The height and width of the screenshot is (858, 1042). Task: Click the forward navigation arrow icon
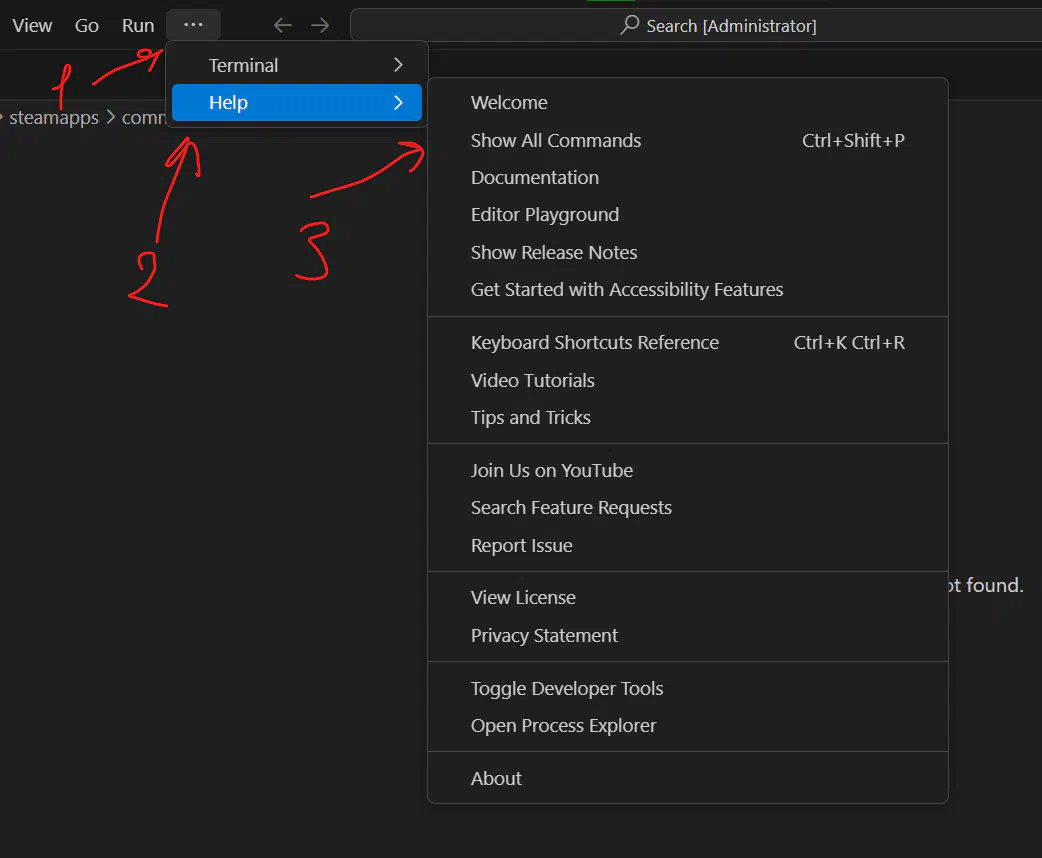320,26
